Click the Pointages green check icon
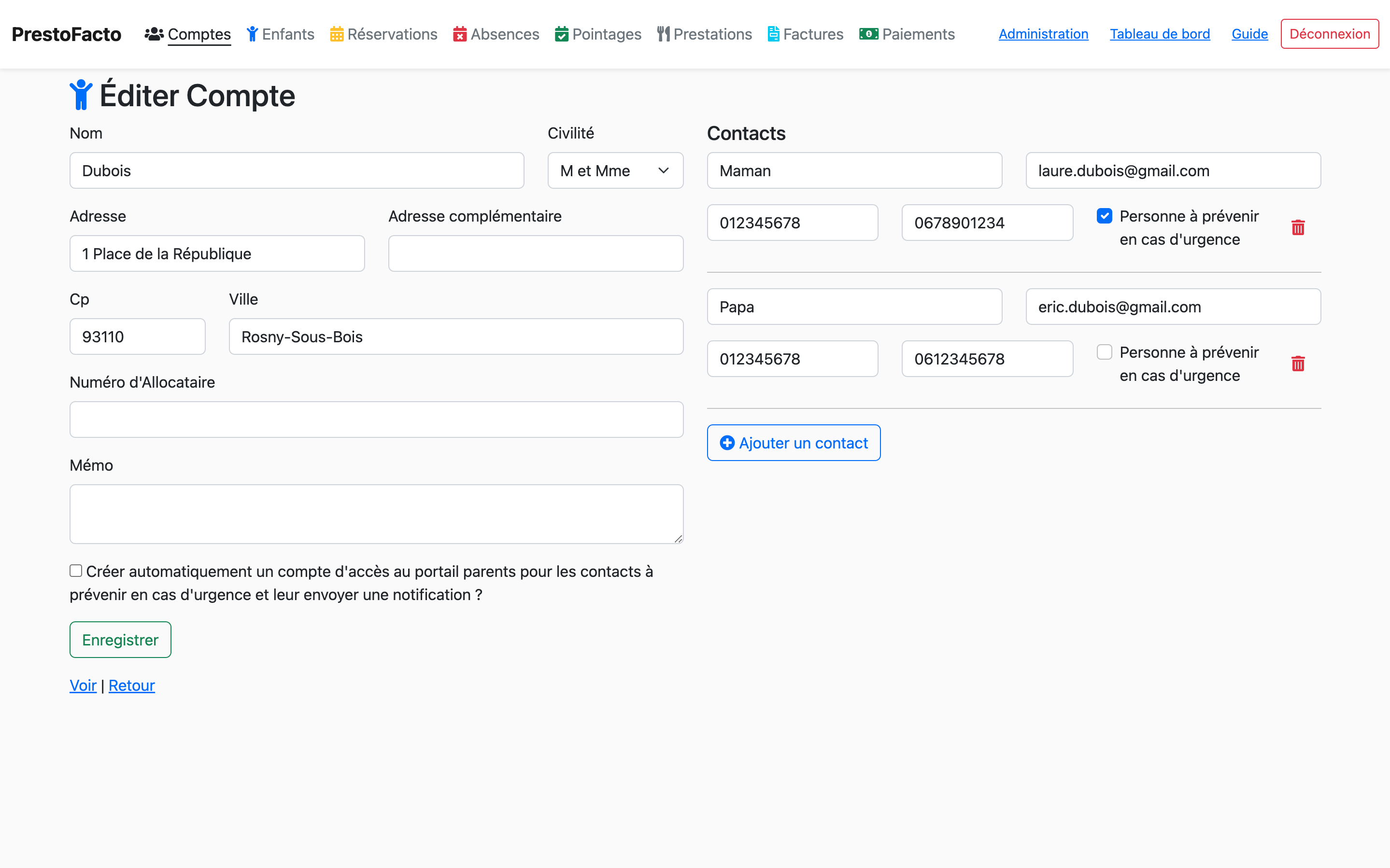The width and height of the screenshot is (1390, 868). click(562, 34)
